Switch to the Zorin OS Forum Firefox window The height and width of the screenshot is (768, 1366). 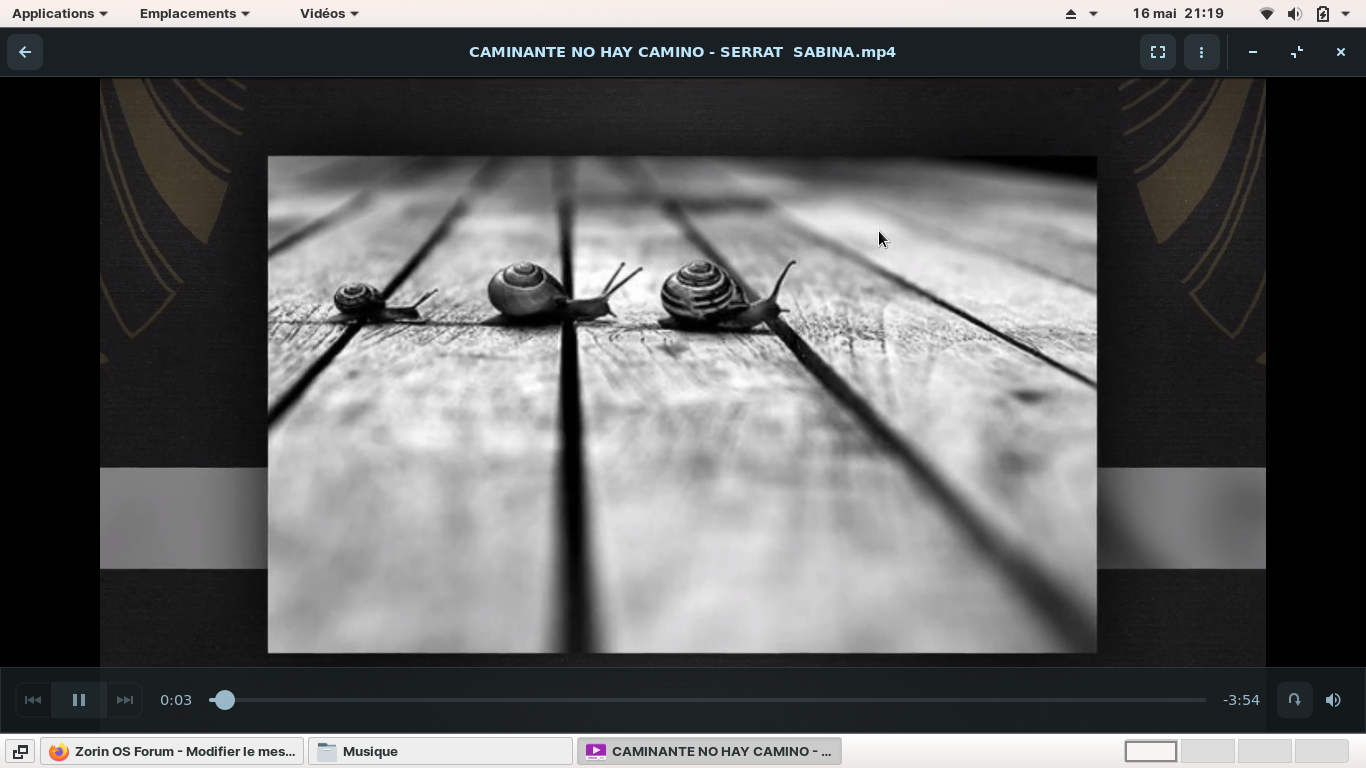click(172, 751)
